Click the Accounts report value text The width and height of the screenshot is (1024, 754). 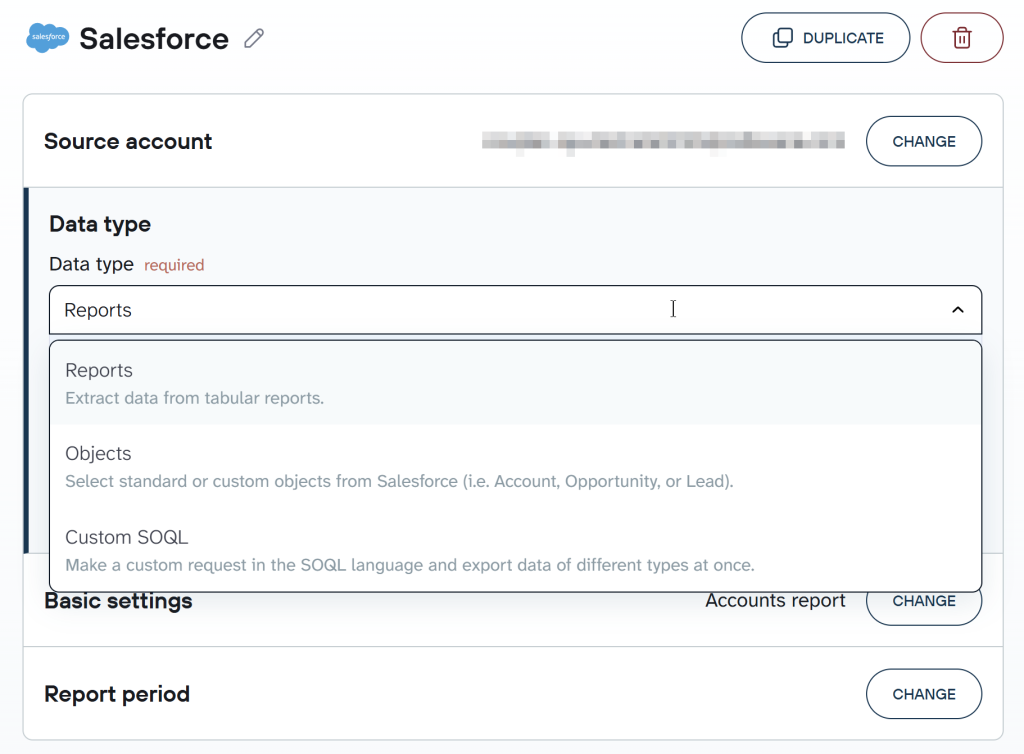click(x=775, y=601)
